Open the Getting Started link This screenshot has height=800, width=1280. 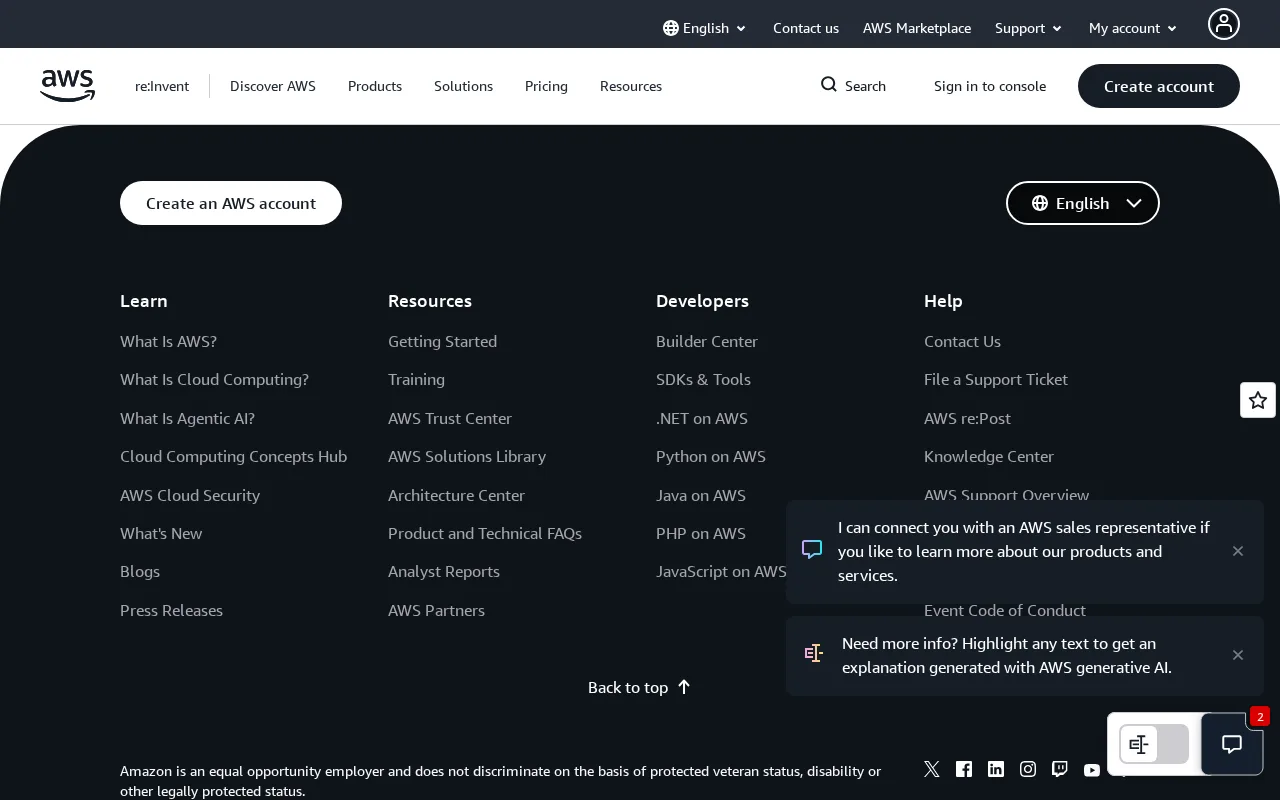pyautogui.click(x=442, y=341)
